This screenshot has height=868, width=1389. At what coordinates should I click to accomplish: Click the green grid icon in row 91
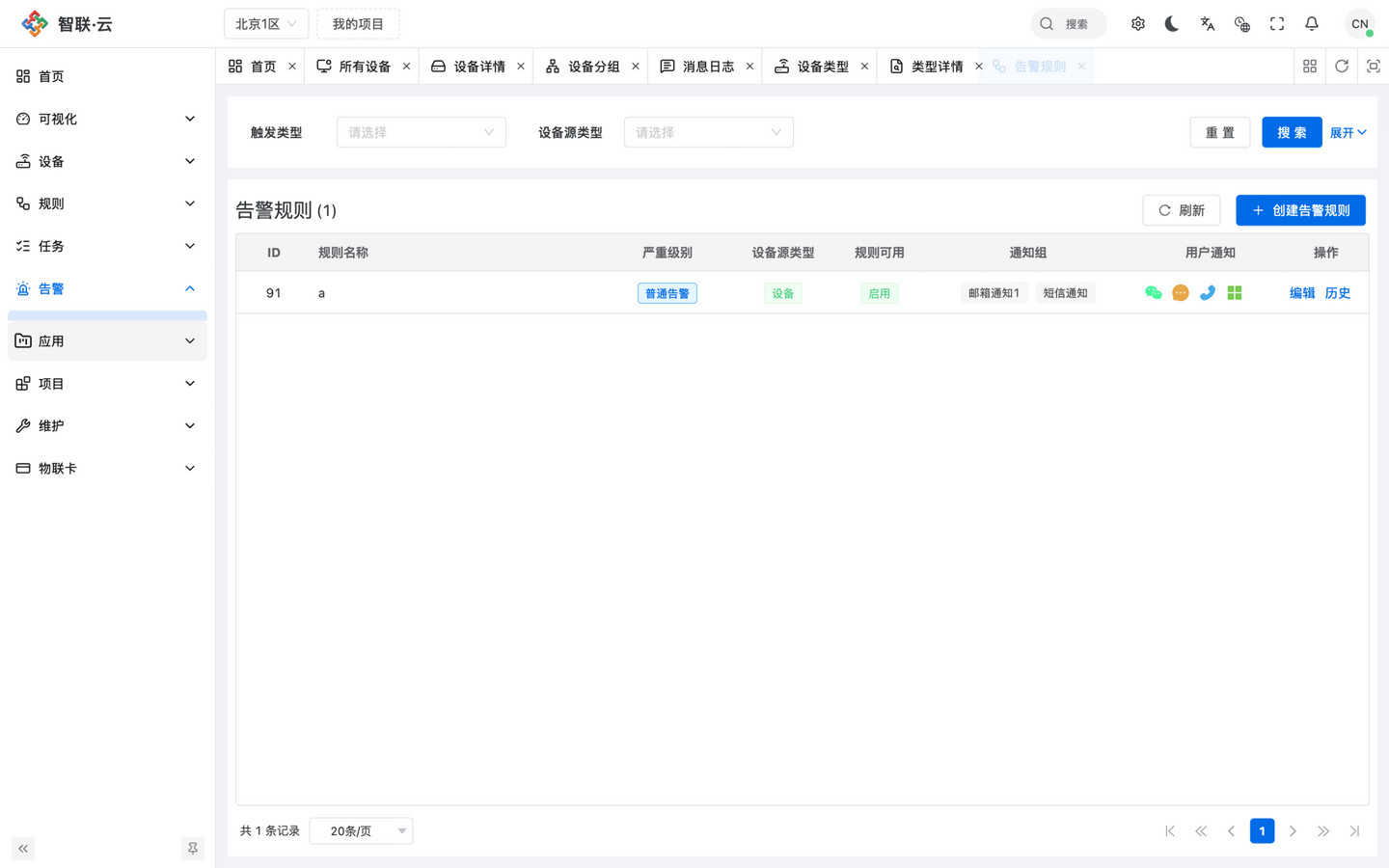(1235, 293)
